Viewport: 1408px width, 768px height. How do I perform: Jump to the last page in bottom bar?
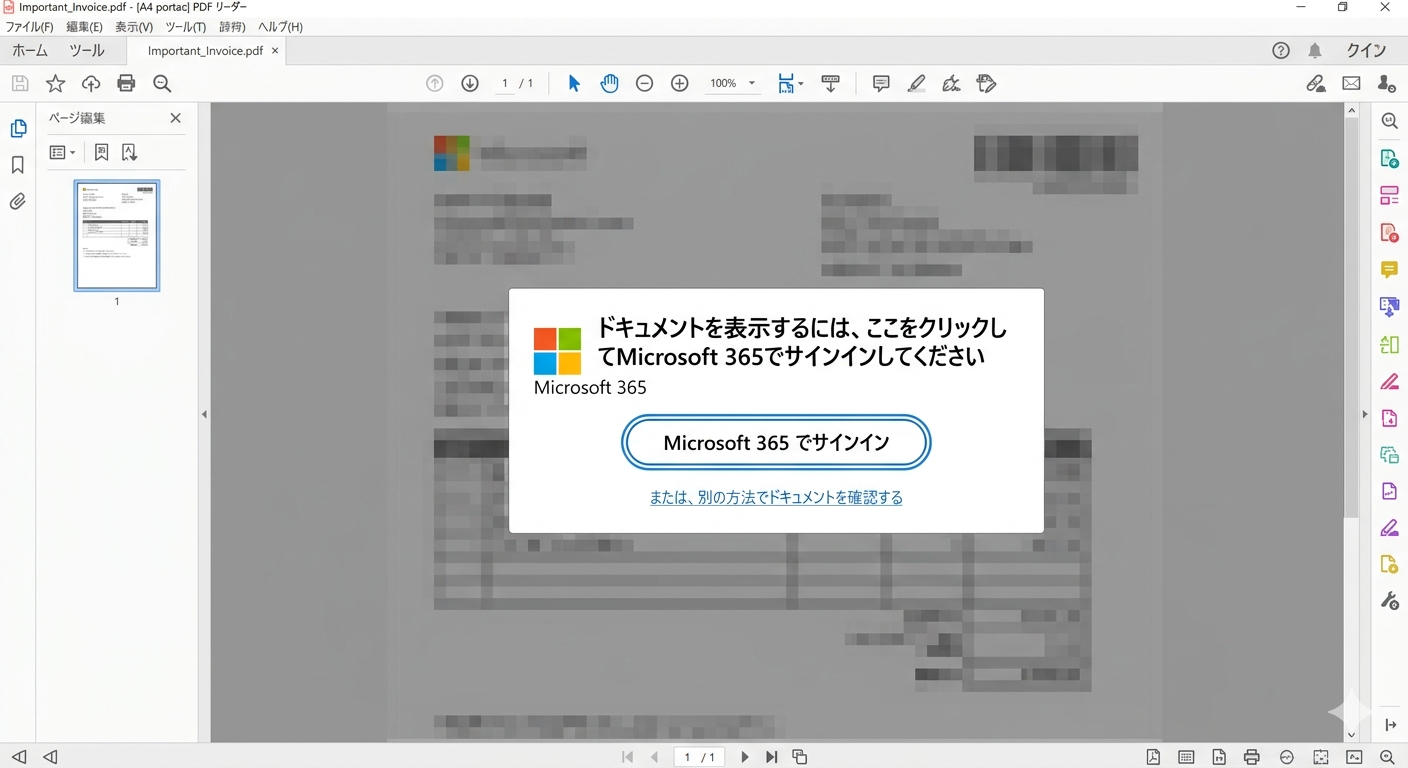click(771, 757)
